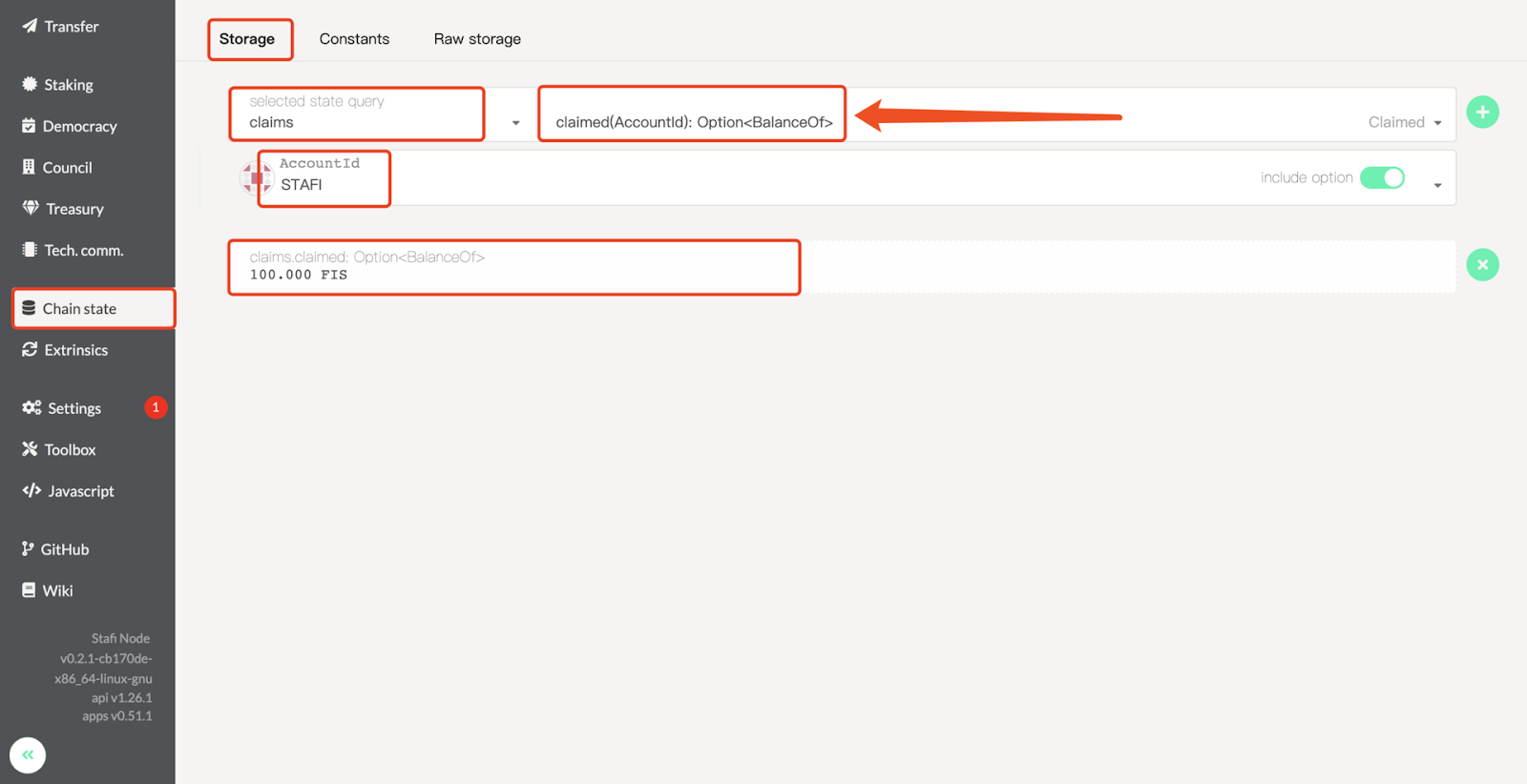The height and width of the screenshot is (784, 1527).
Task: Click the Javascript code icon
Action: (31, 490)
